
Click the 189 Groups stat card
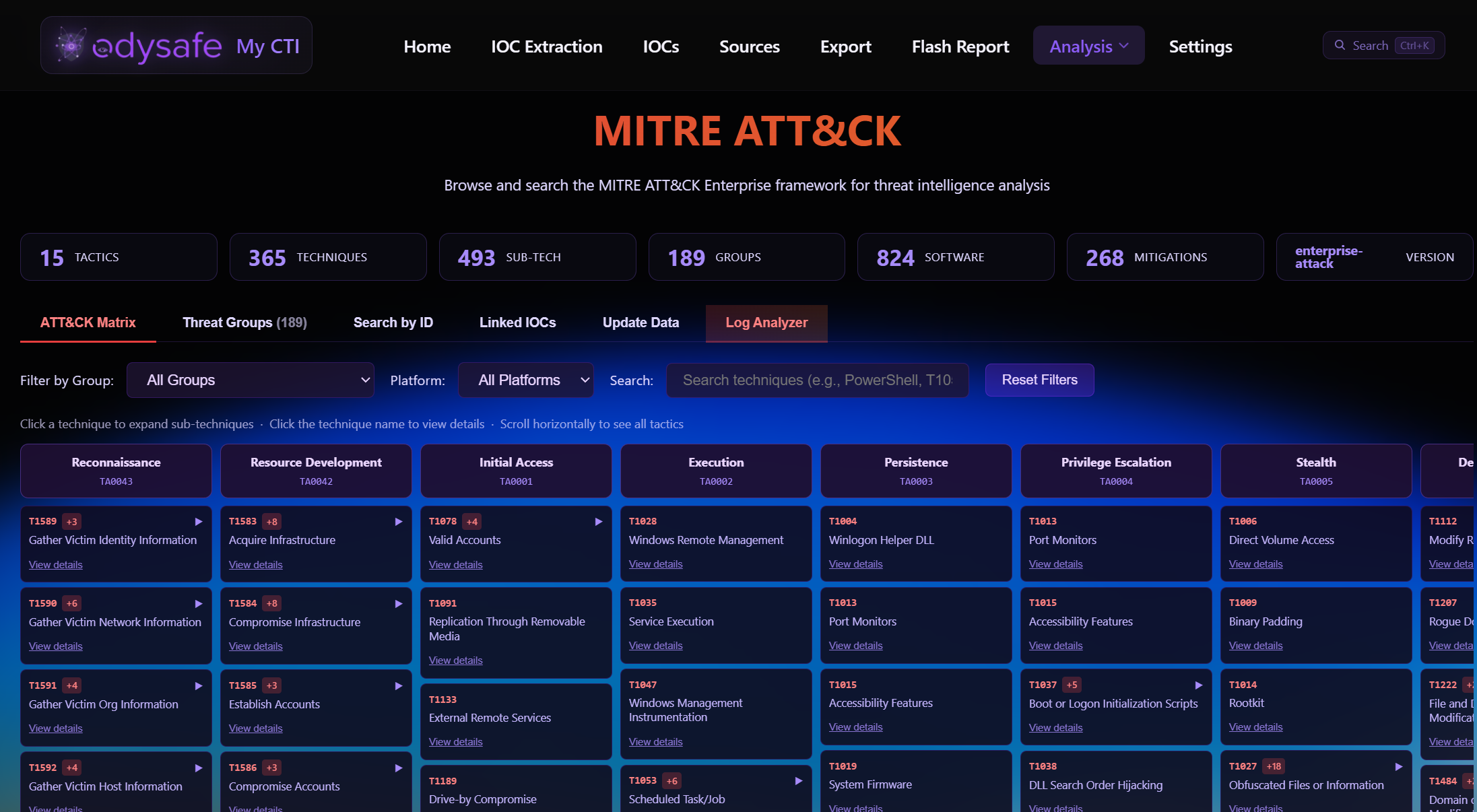(x=746, y=257)
